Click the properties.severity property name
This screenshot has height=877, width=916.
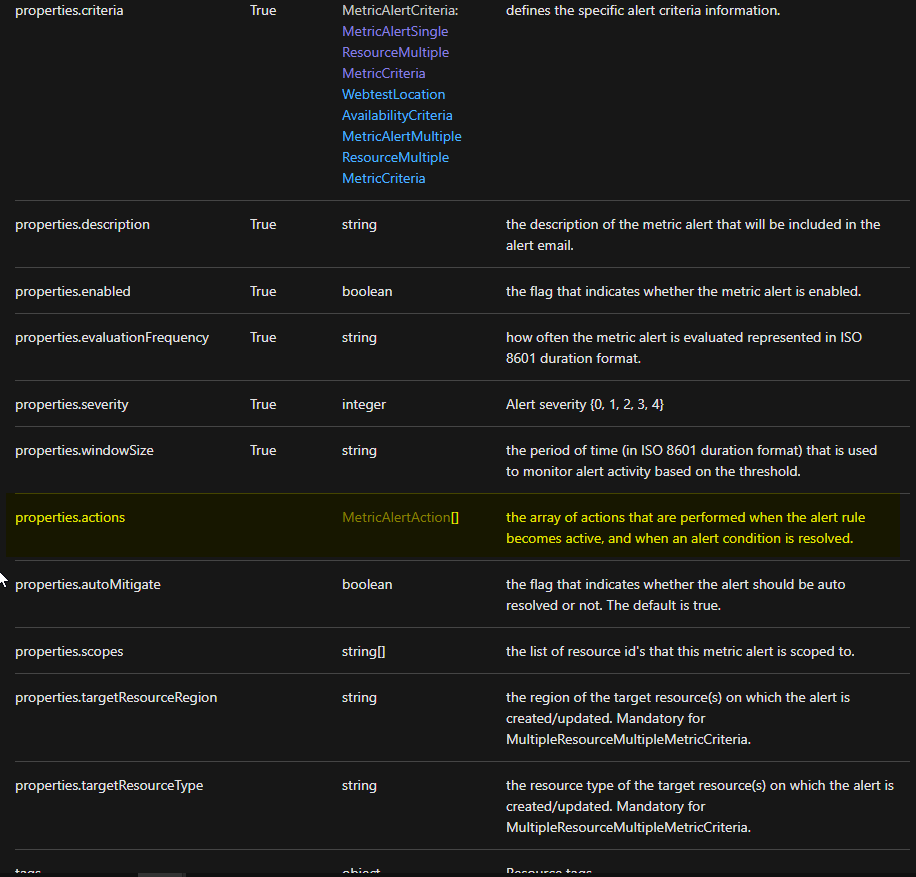point(71,404)
